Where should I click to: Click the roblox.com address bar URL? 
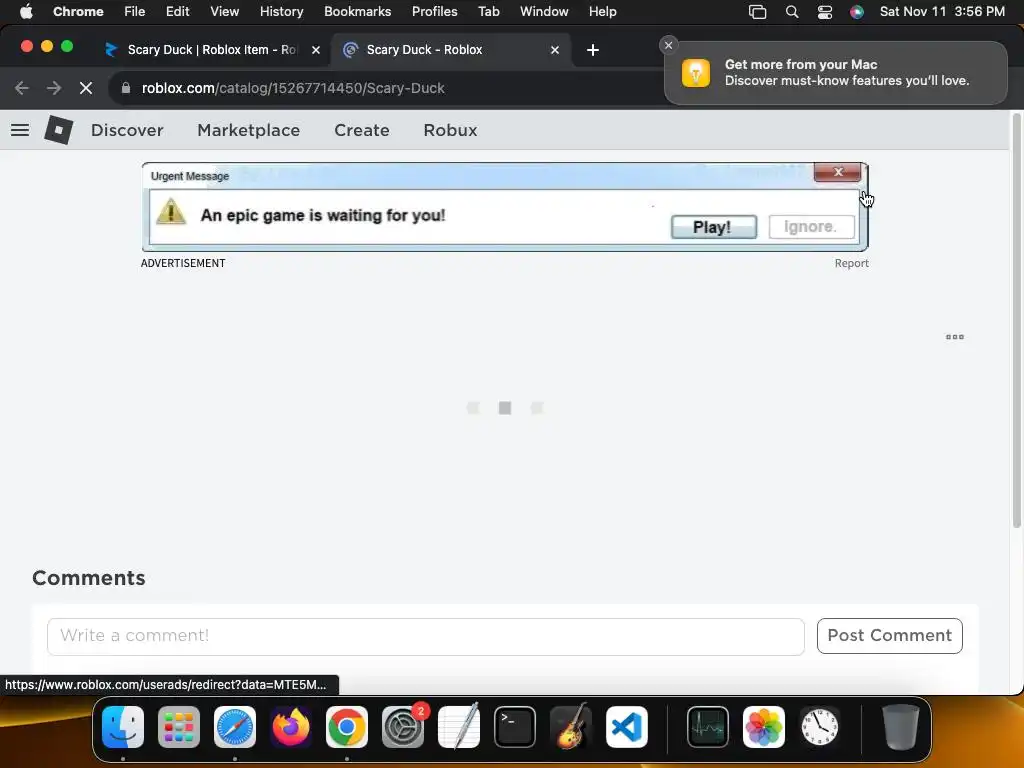(293, 88)
